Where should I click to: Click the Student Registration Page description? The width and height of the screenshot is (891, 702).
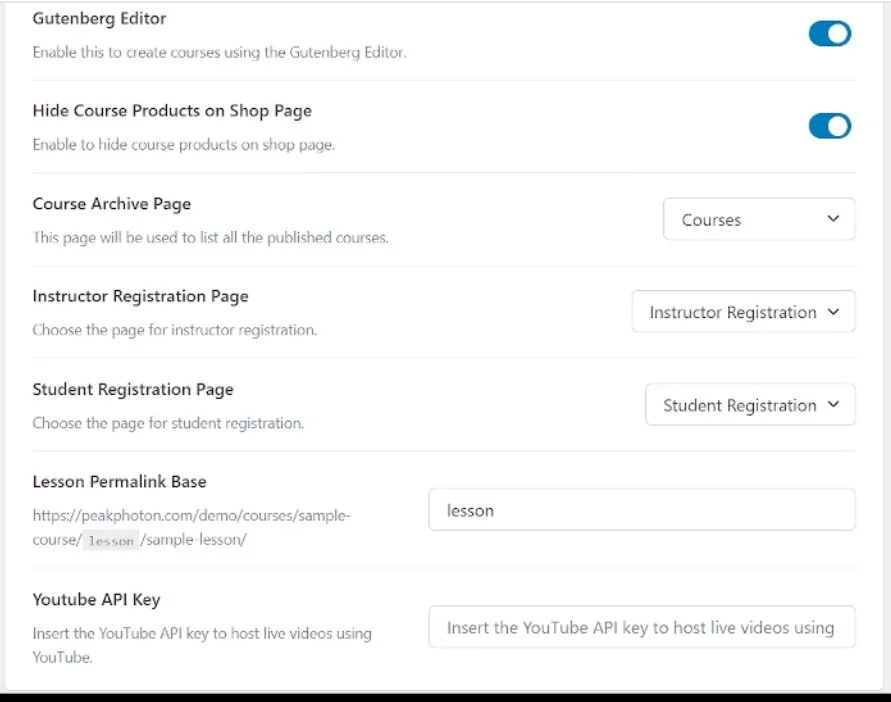(150, 423)
